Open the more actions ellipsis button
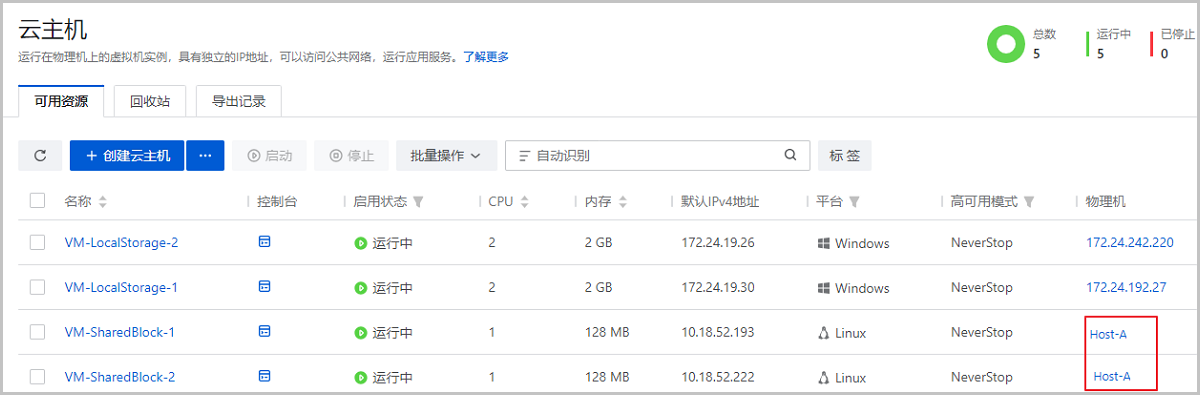This screenshot has width=1200, height=395. 205,156
